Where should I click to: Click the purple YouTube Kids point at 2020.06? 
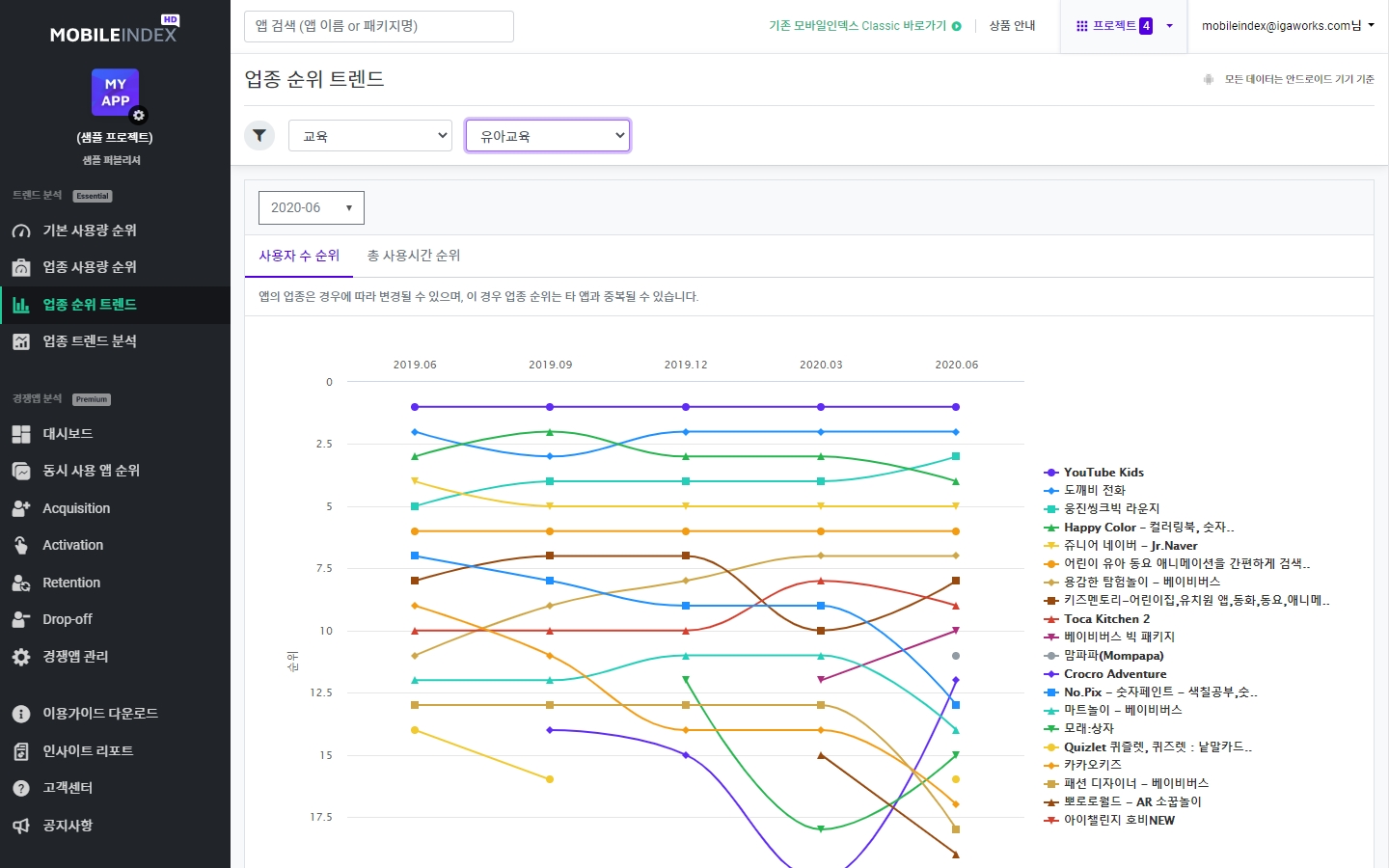(956, 407)
